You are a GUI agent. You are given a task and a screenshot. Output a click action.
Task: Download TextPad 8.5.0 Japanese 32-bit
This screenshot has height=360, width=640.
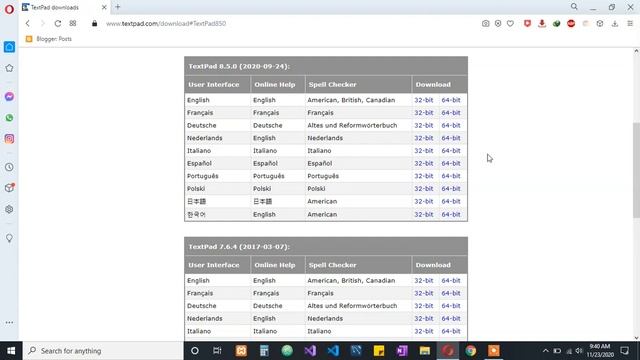(x=424, y=201)
